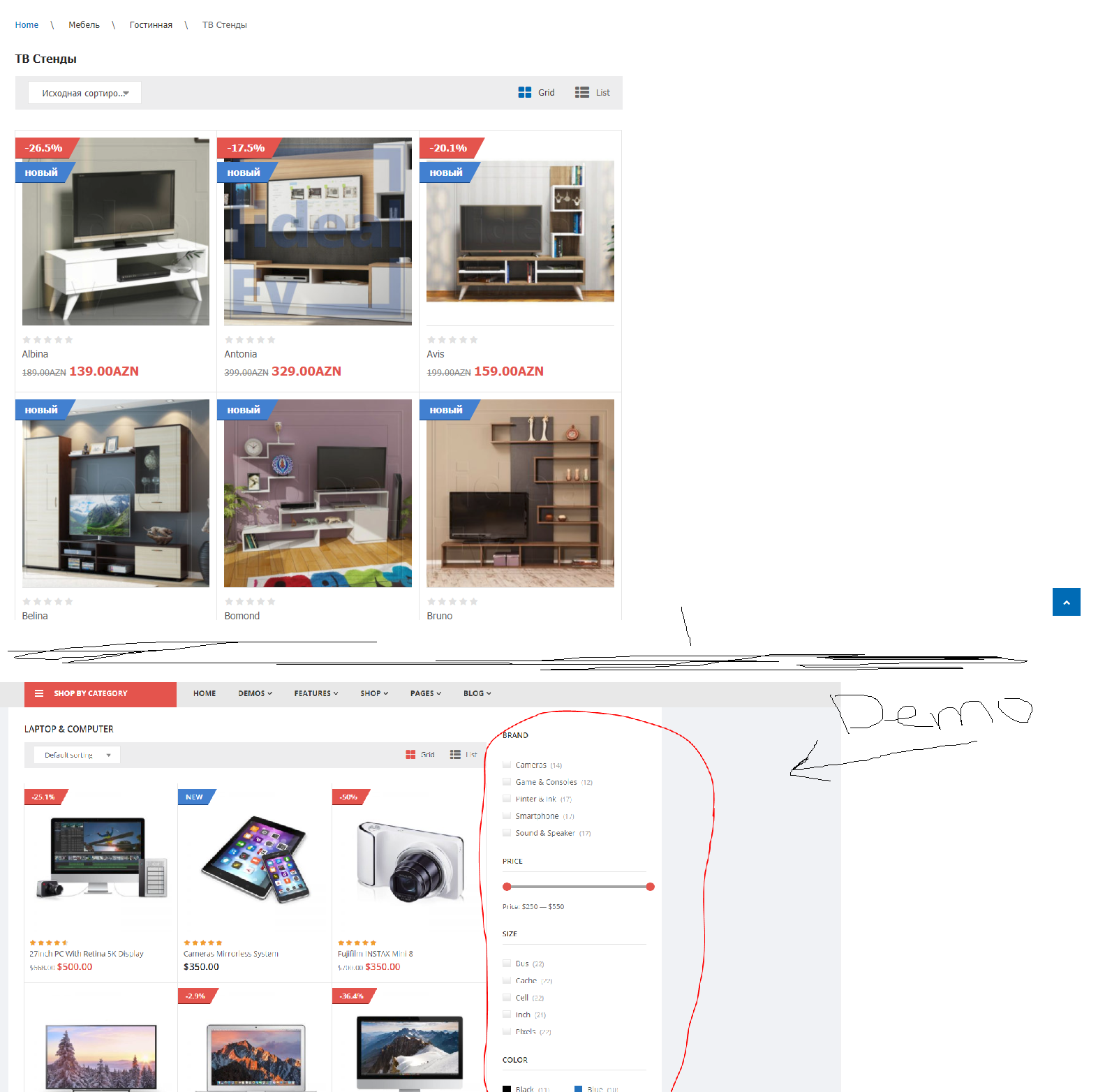Expand the FEATURES menu

(x=316, y=693)
